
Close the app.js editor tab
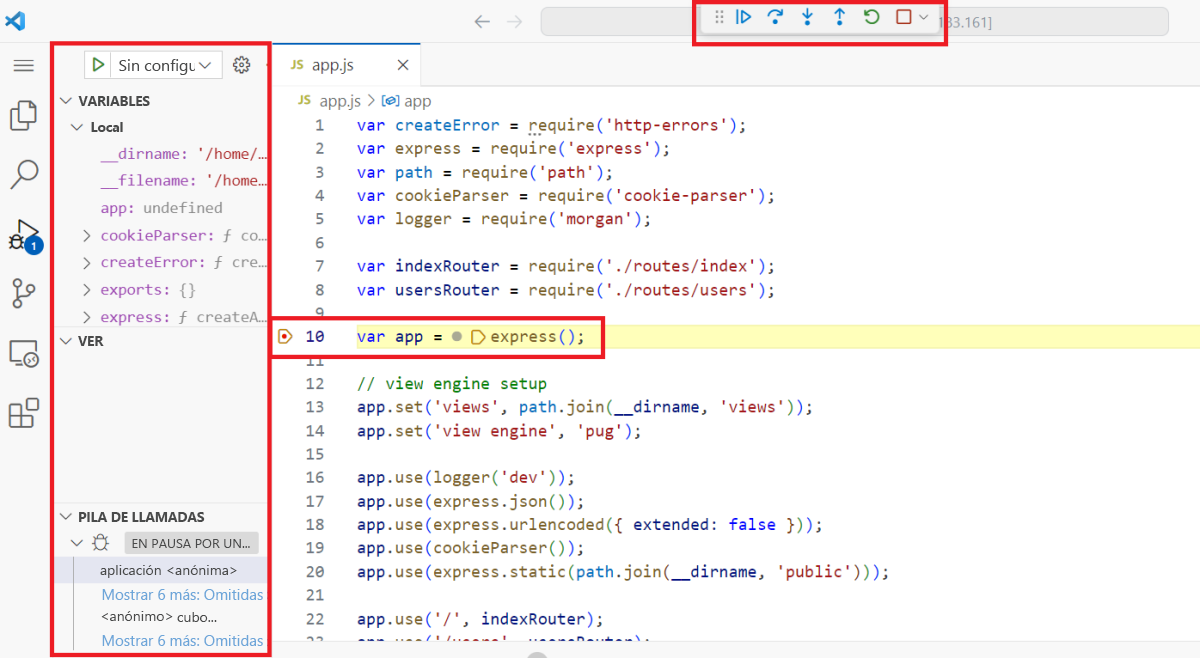tap(403, 65)
